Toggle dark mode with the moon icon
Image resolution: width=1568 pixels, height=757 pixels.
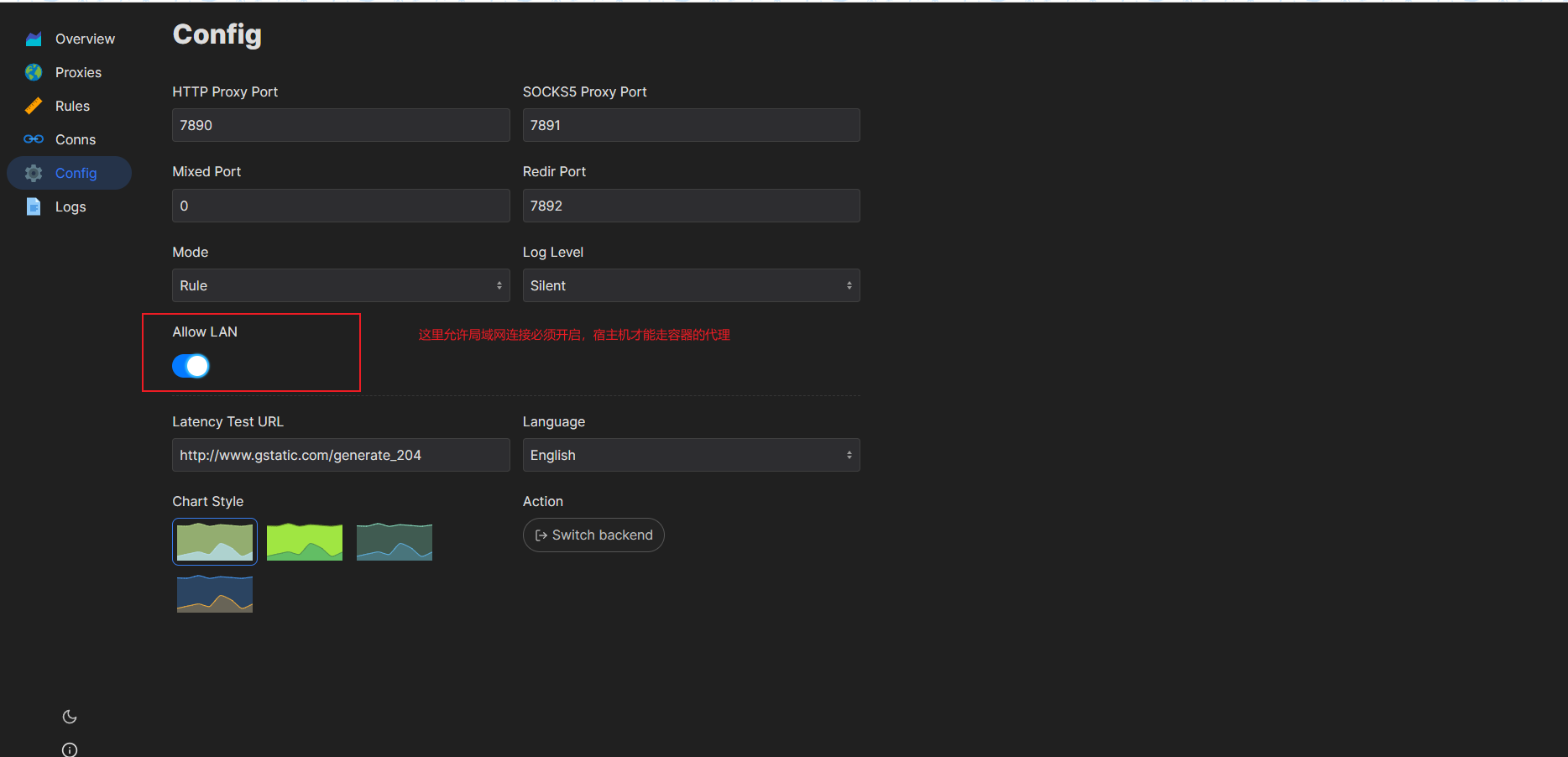tap(70, 717)
